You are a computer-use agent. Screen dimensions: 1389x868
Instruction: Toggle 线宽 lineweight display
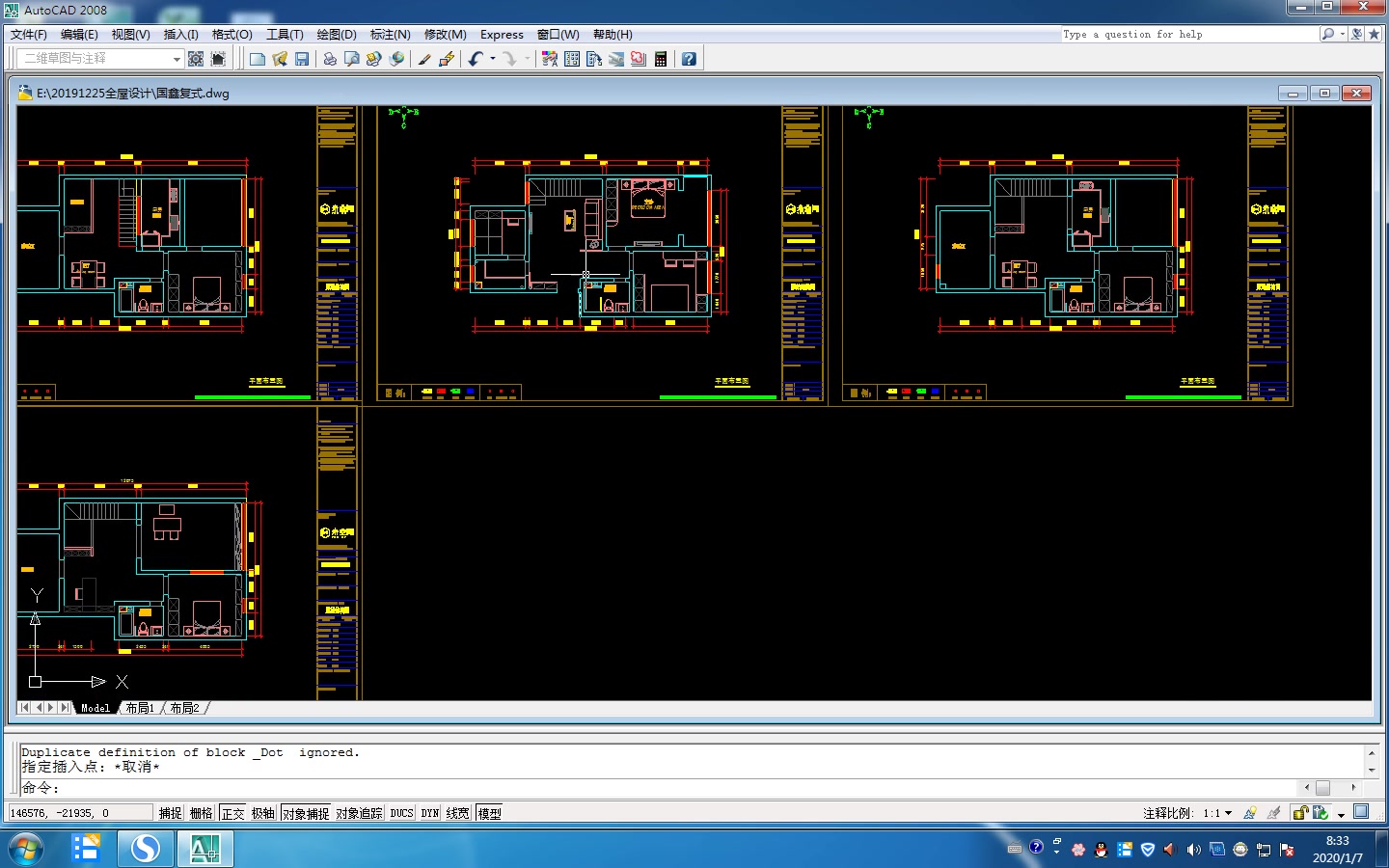pos(458,813)
